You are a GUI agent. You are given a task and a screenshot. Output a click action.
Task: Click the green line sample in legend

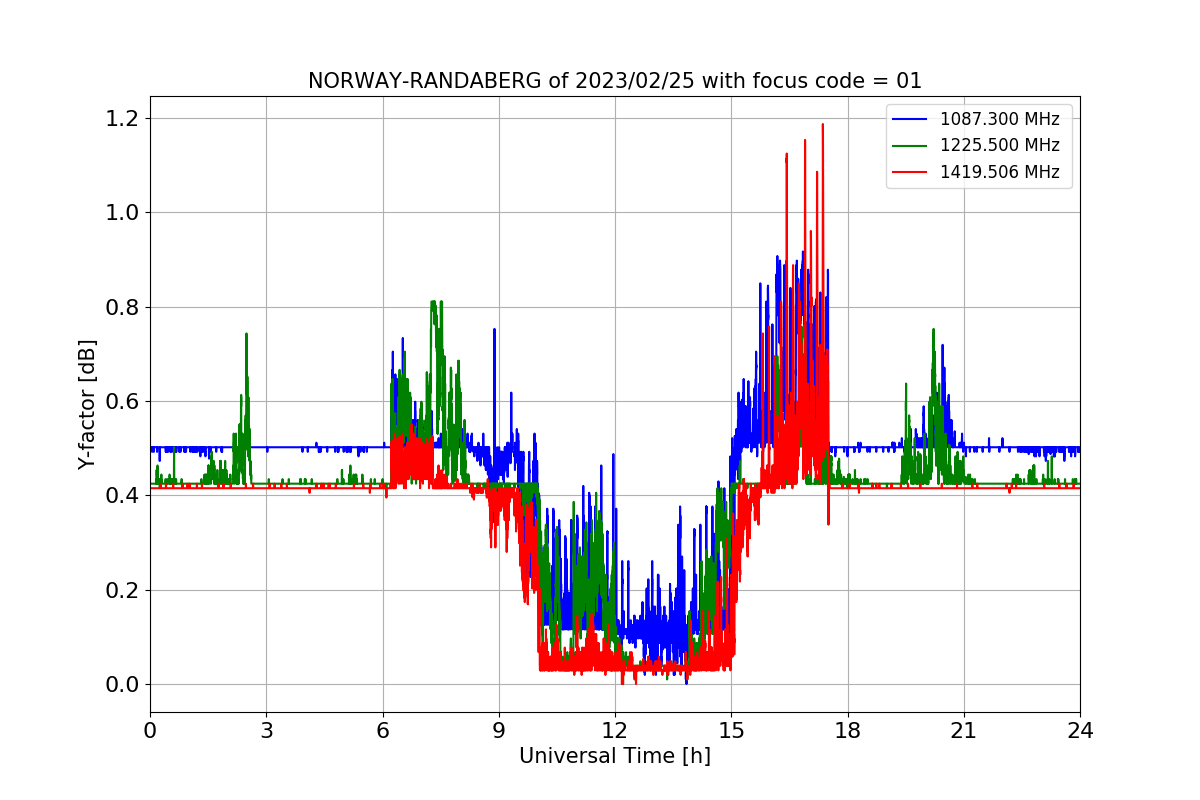click(911, 146)
